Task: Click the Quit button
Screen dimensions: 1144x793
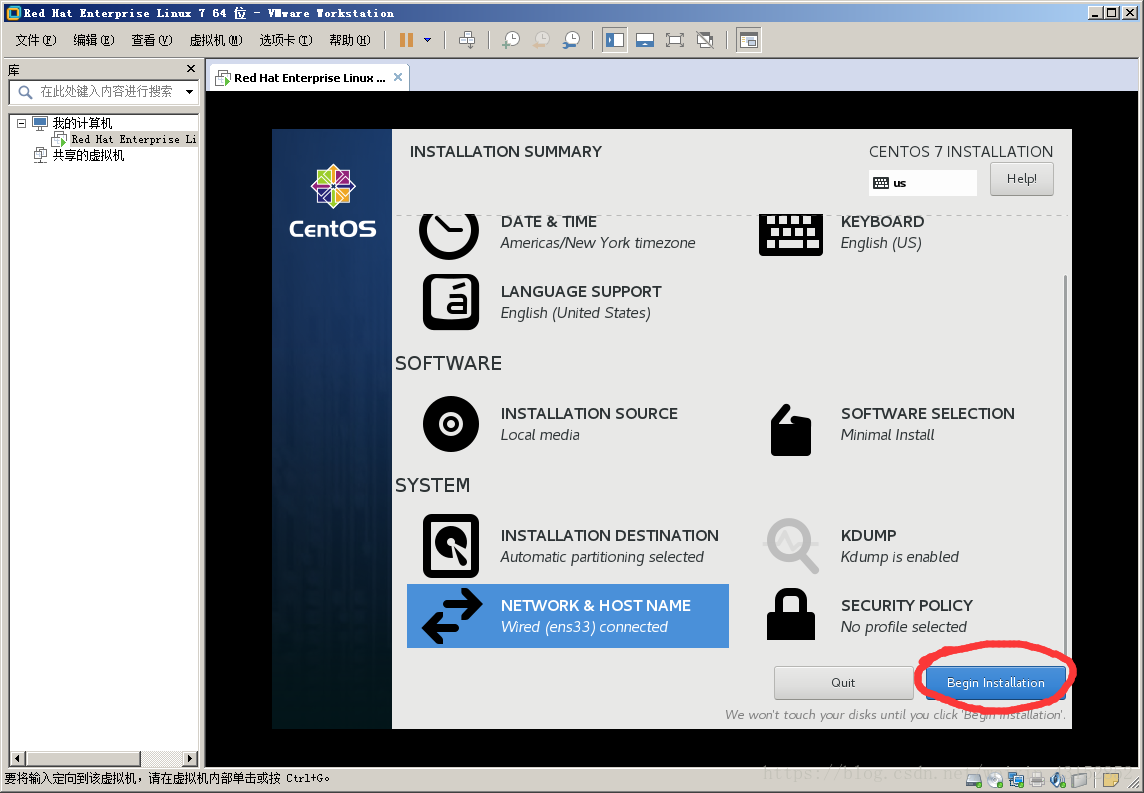Action: pos(843,683)
